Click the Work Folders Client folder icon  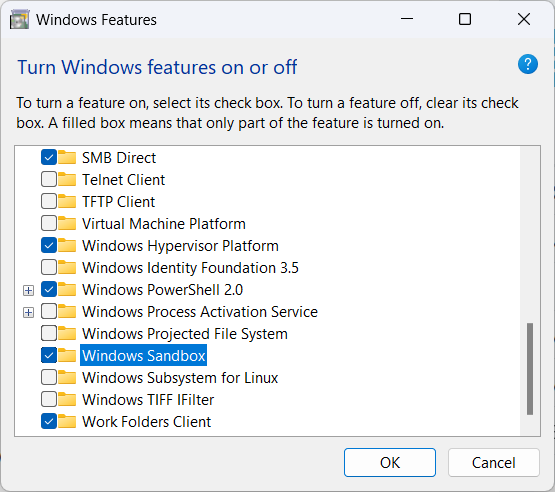(x=67, y=421)
